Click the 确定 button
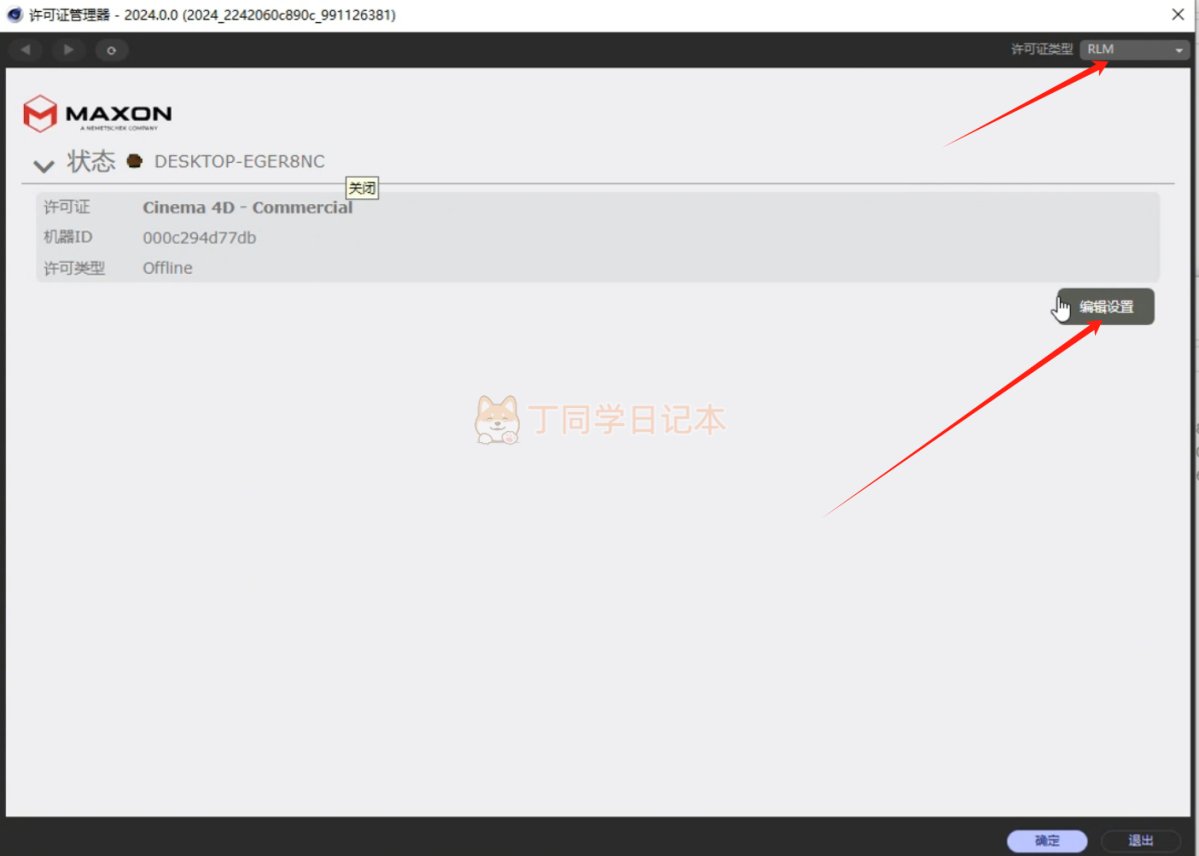The height and width of the screenshot is (856, 1199). coord(1047,841)
